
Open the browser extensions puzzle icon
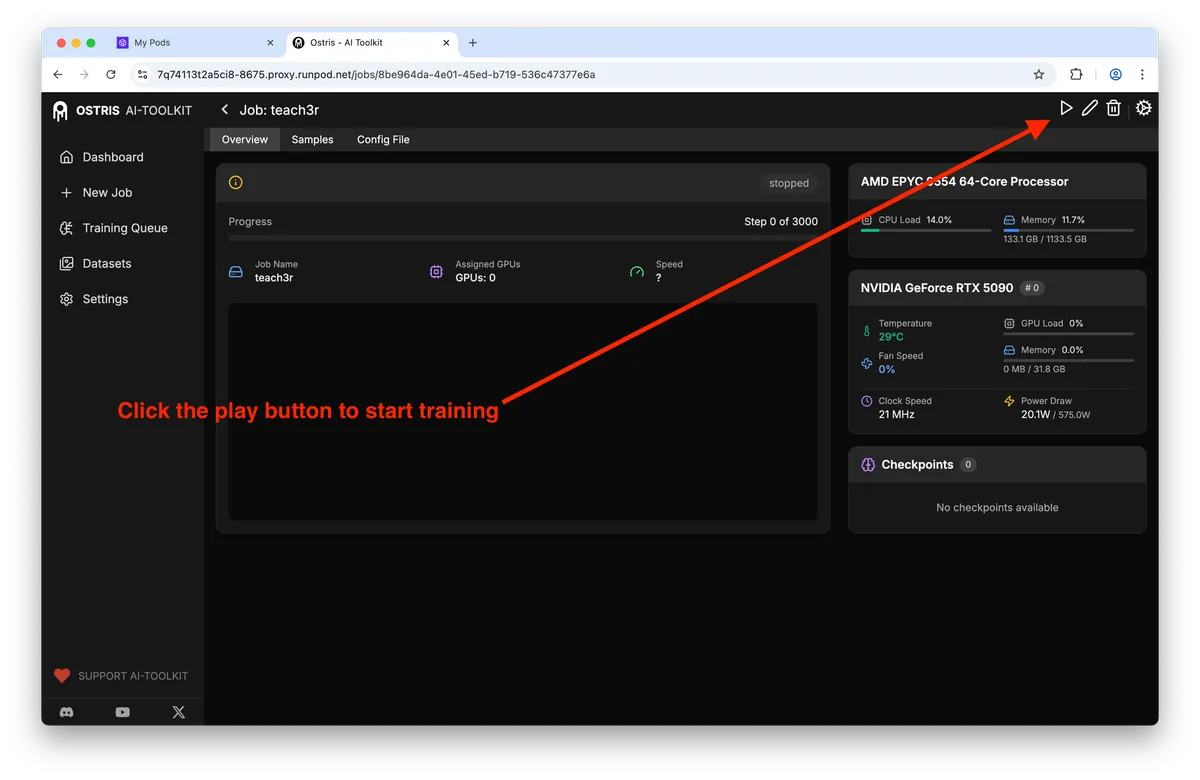1076,75
